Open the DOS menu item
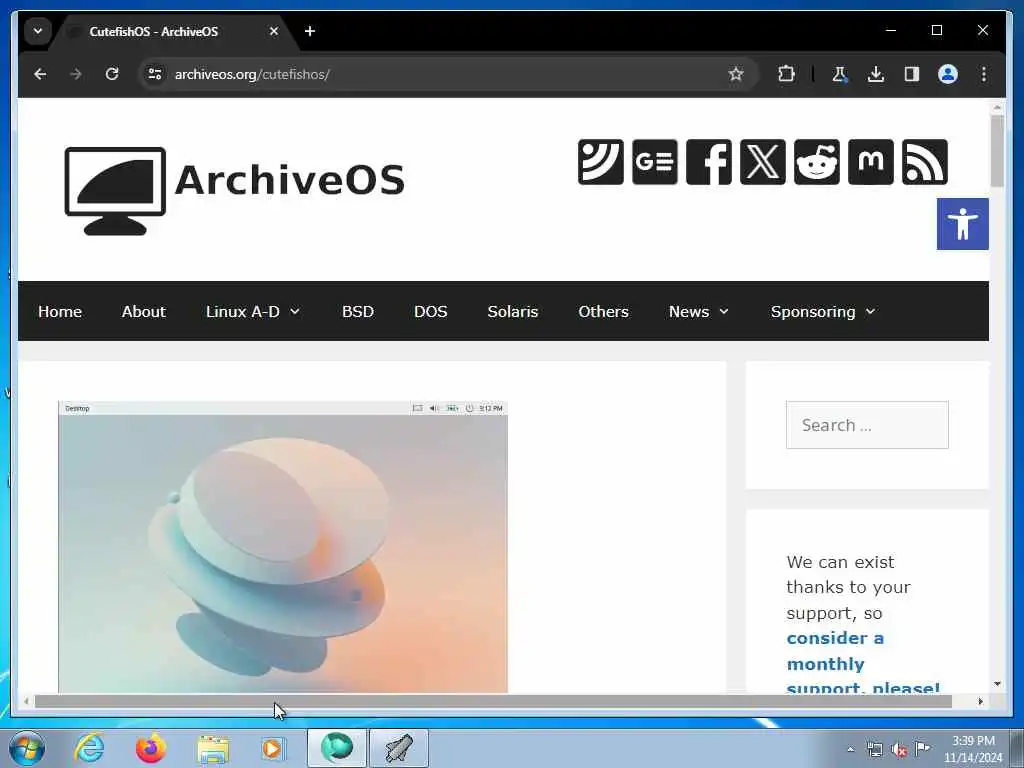The width and height of the screenshot is (1024, 768). coord(430,312)
